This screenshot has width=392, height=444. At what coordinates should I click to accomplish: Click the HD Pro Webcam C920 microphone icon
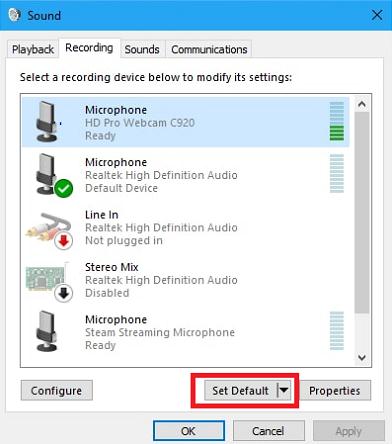[47, 122]
